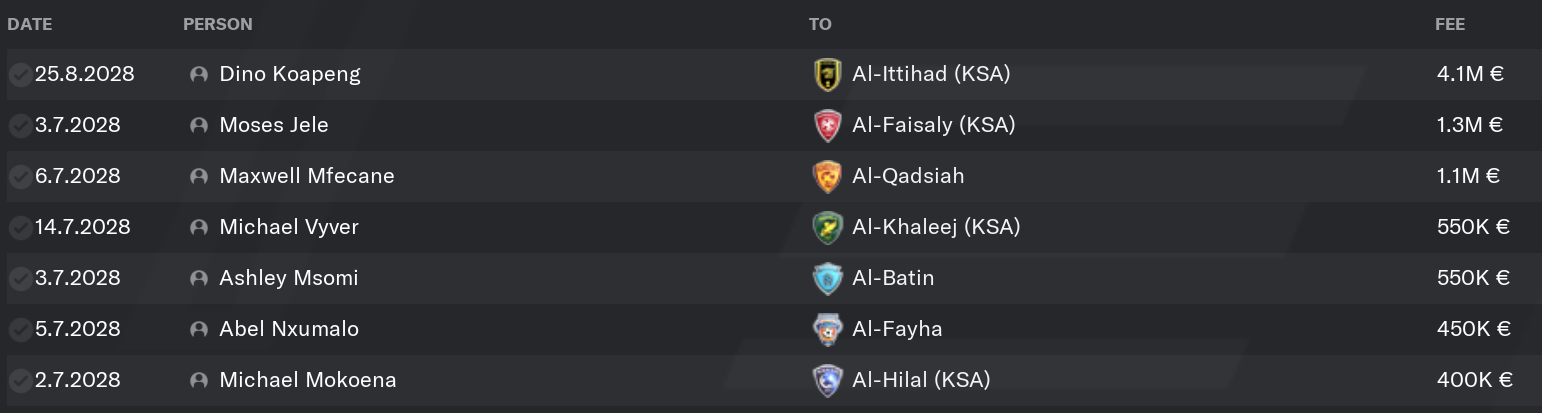Sort transfers by the FEE column header

pos(1449,24)
